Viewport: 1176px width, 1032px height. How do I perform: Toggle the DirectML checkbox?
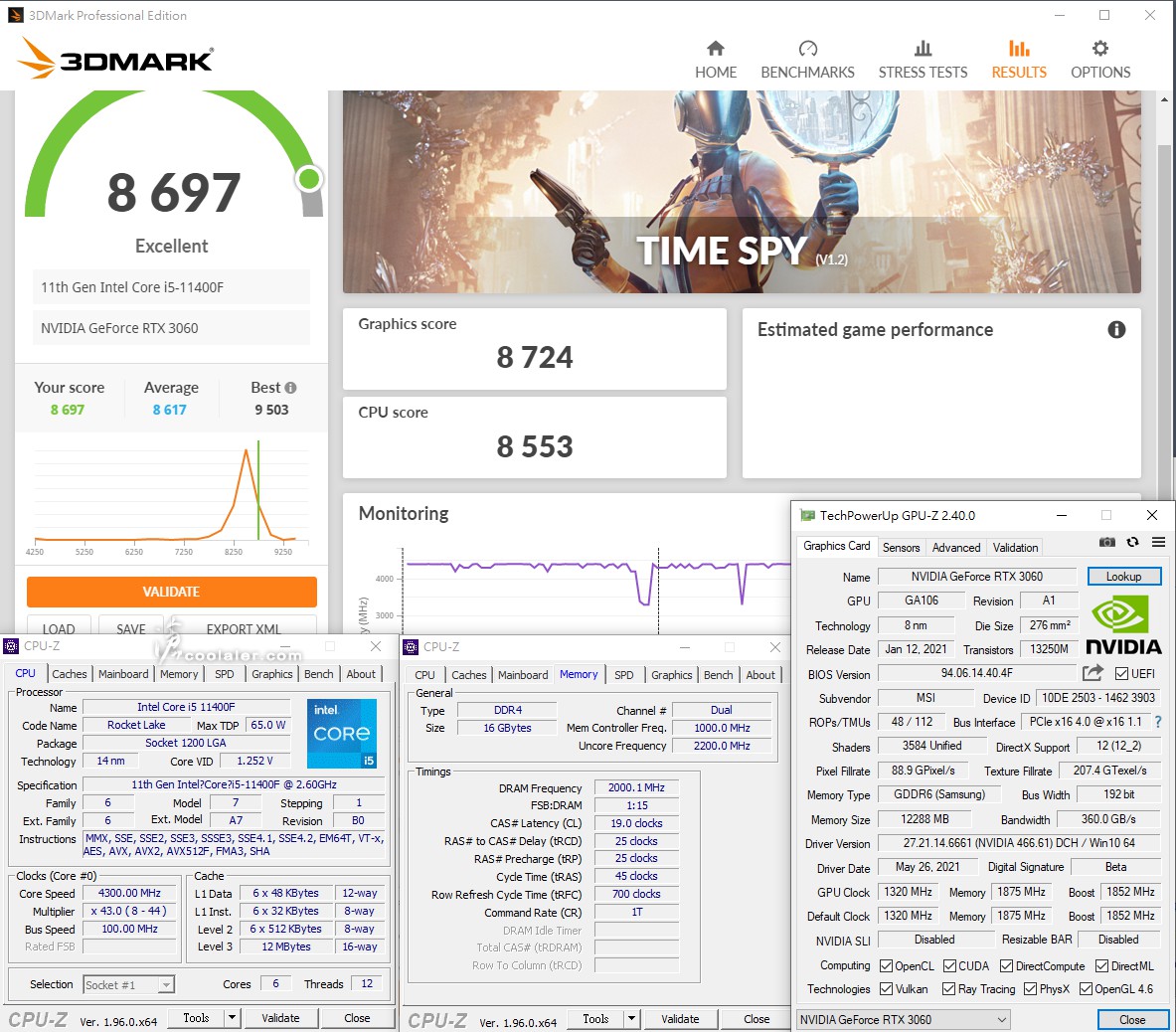pyautogui.click(x=1101, y=966)
